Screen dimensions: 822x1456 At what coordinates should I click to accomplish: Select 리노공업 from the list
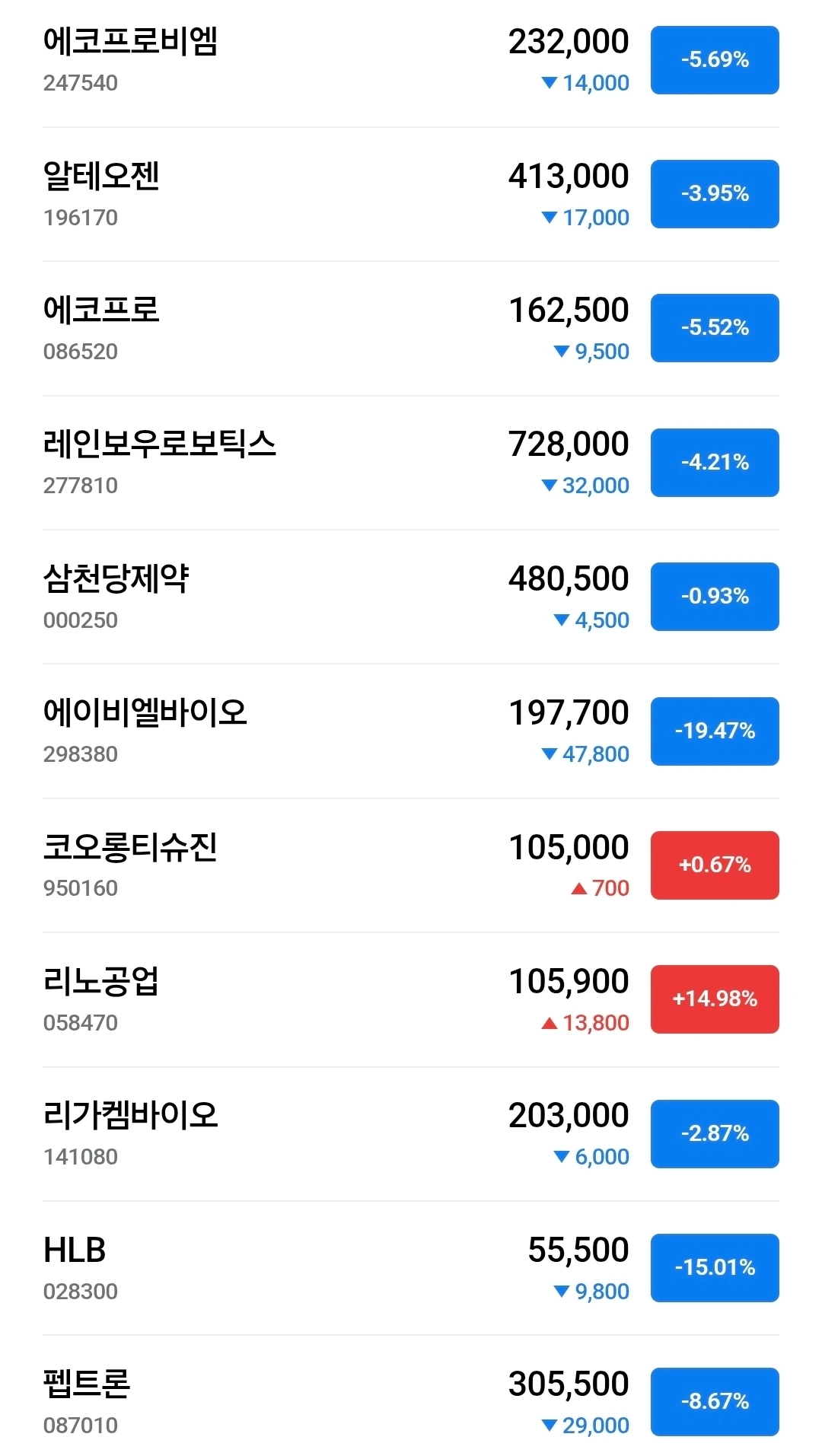(x=411, y=999)
